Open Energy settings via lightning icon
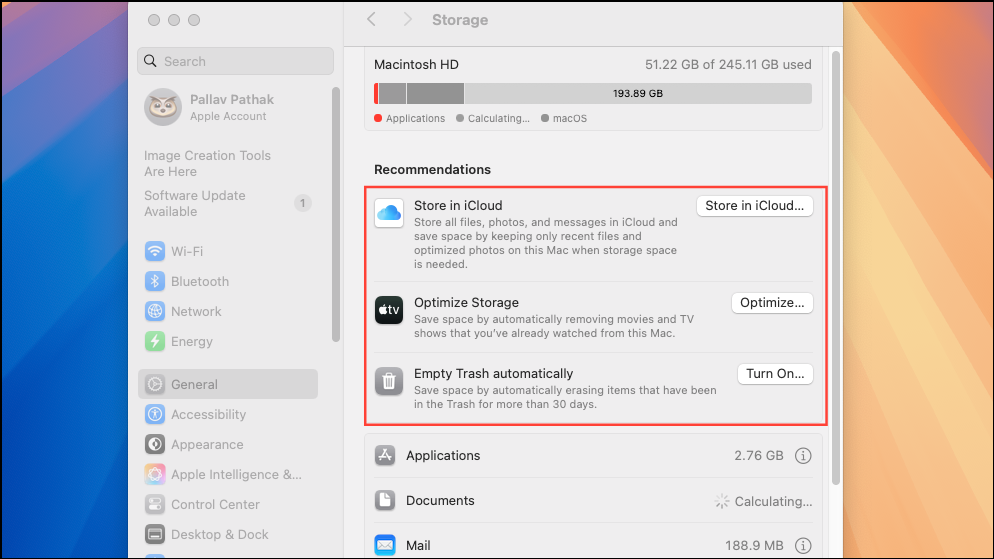 (155, 342)
